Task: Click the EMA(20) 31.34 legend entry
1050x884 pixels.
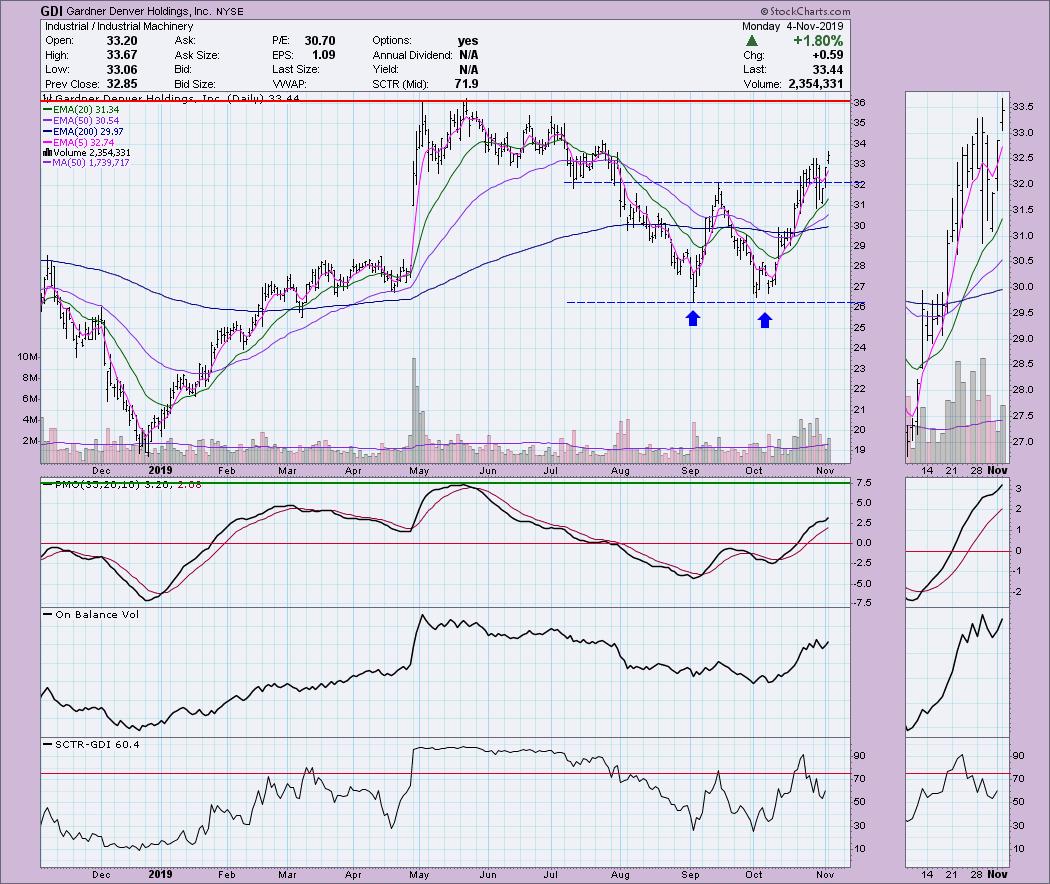Action: [x=81, y=110]
